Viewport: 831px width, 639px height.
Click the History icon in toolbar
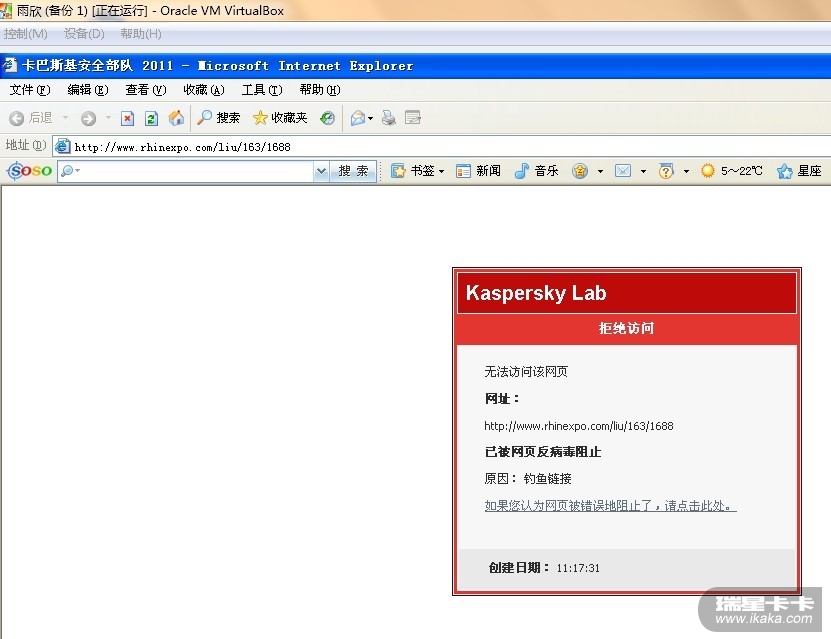328,118
